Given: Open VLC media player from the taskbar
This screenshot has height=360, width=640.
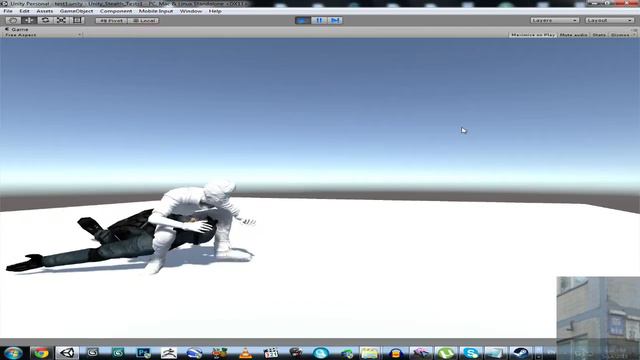Looking at the screenshot, I should pyautogui.click(x=245, y=353).
